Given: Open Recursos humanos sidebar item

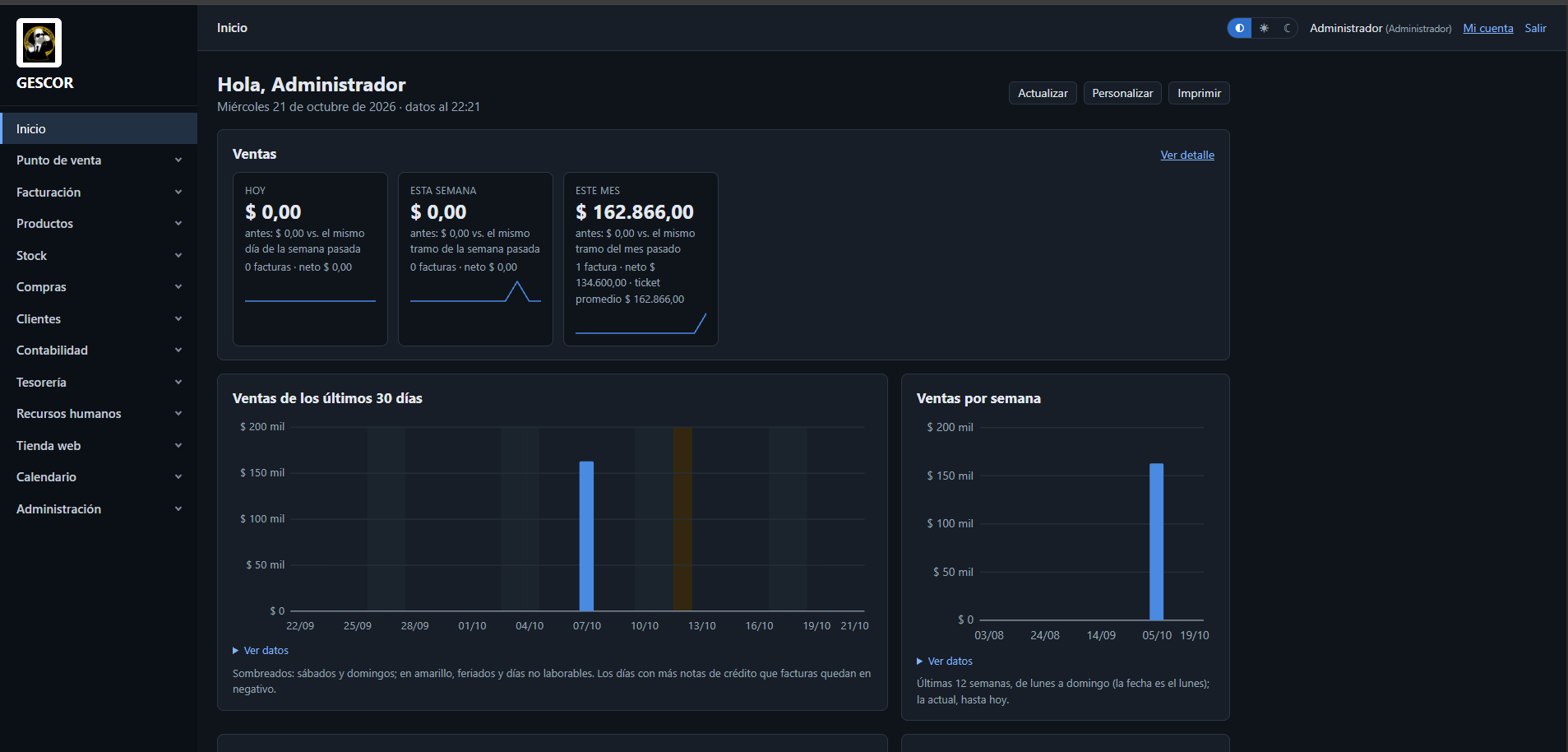Looking at the screenshot, I should tap(99, 414).
